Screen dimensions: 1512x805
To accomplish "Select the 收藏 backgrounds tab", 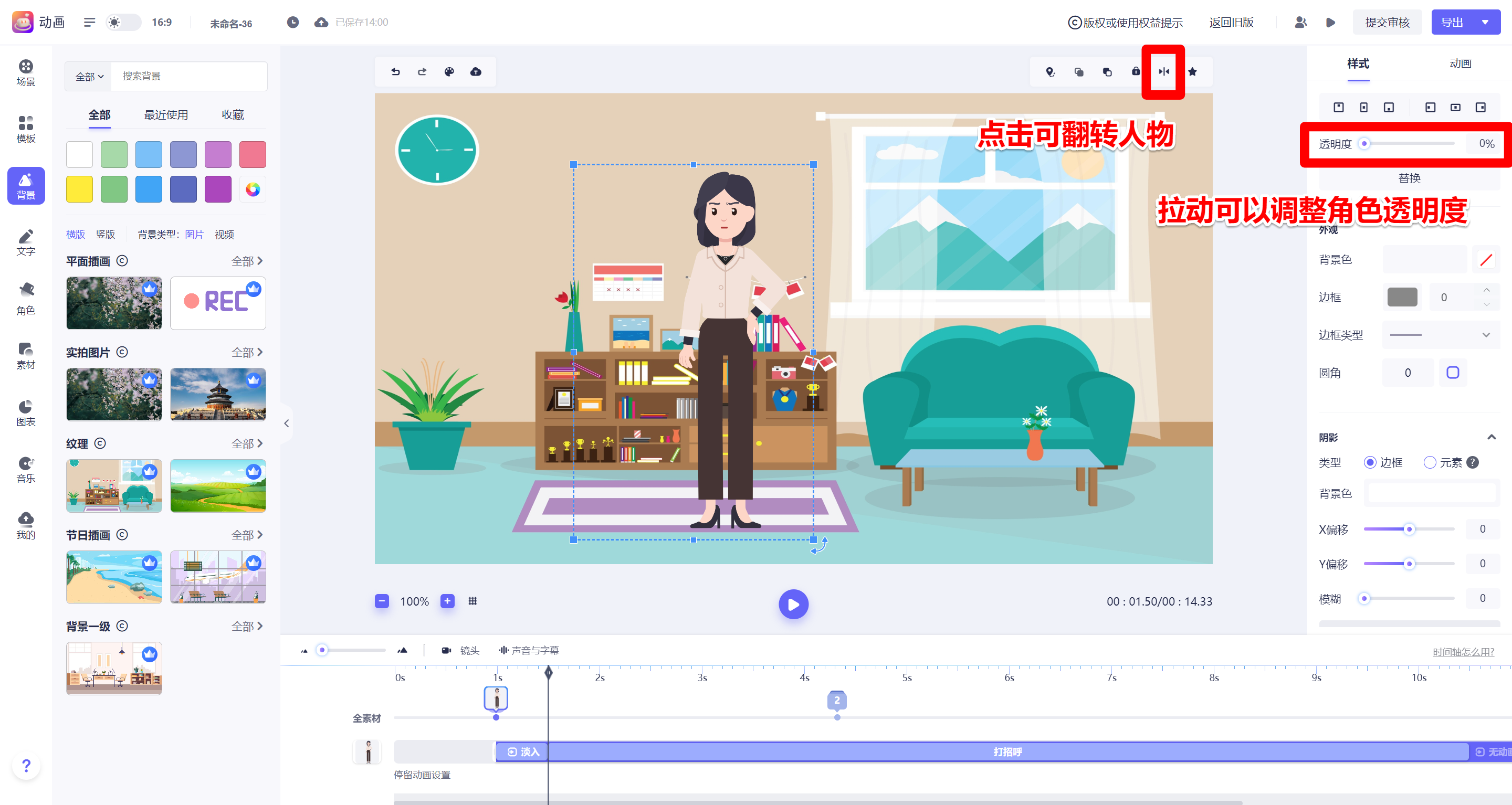I will click(x=233, y=115).
